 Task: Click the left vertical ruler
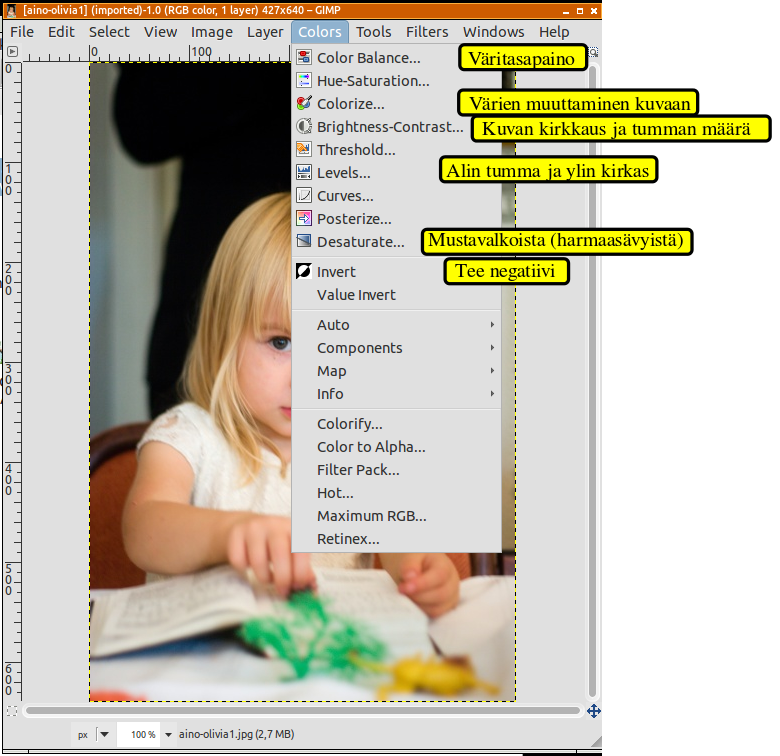(x=13, y=380)
